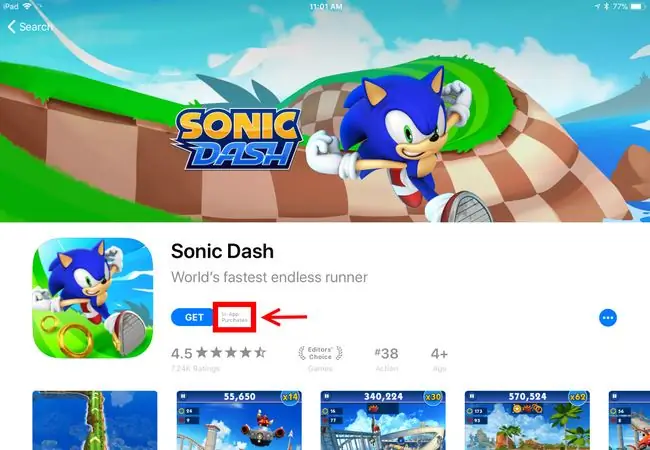Image resolution: width=650 pixels, height=450 pixels.
Task: Open the blue more options ellipsis
Action: click(x=608, y=318)
